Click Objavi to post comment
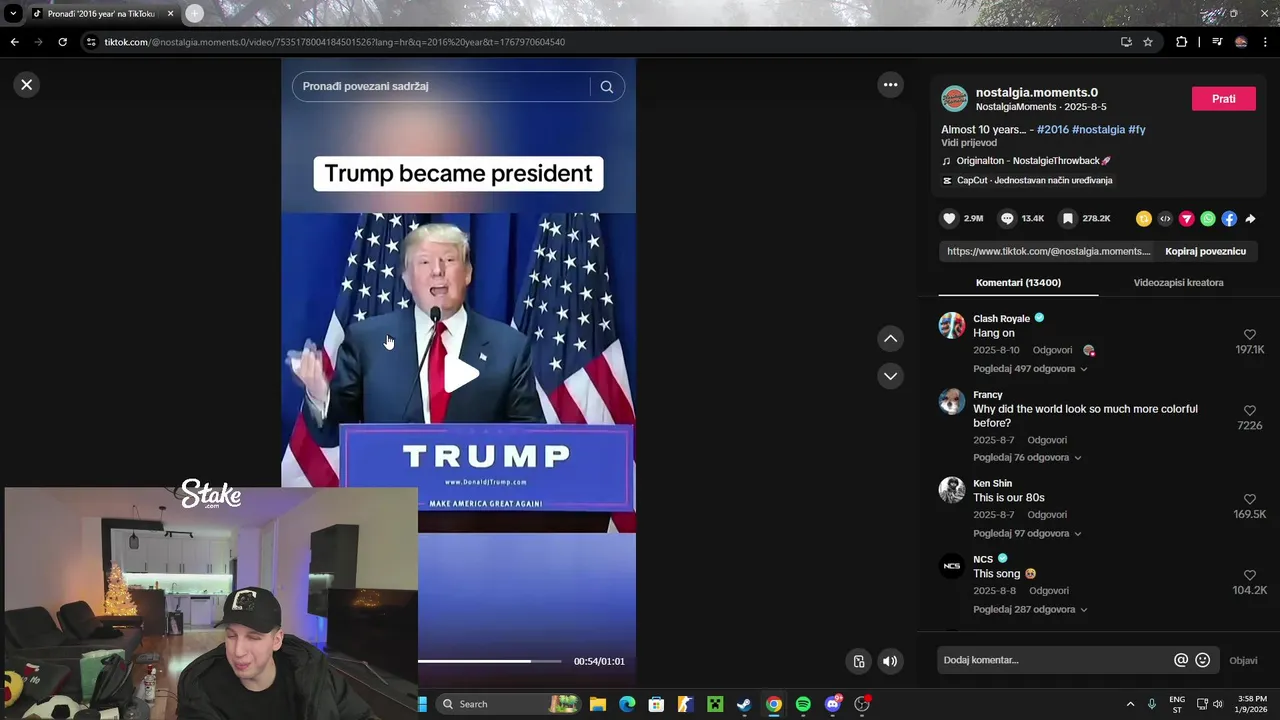This screenshot has width=1280, height=720. click(x=1243, y=661)
